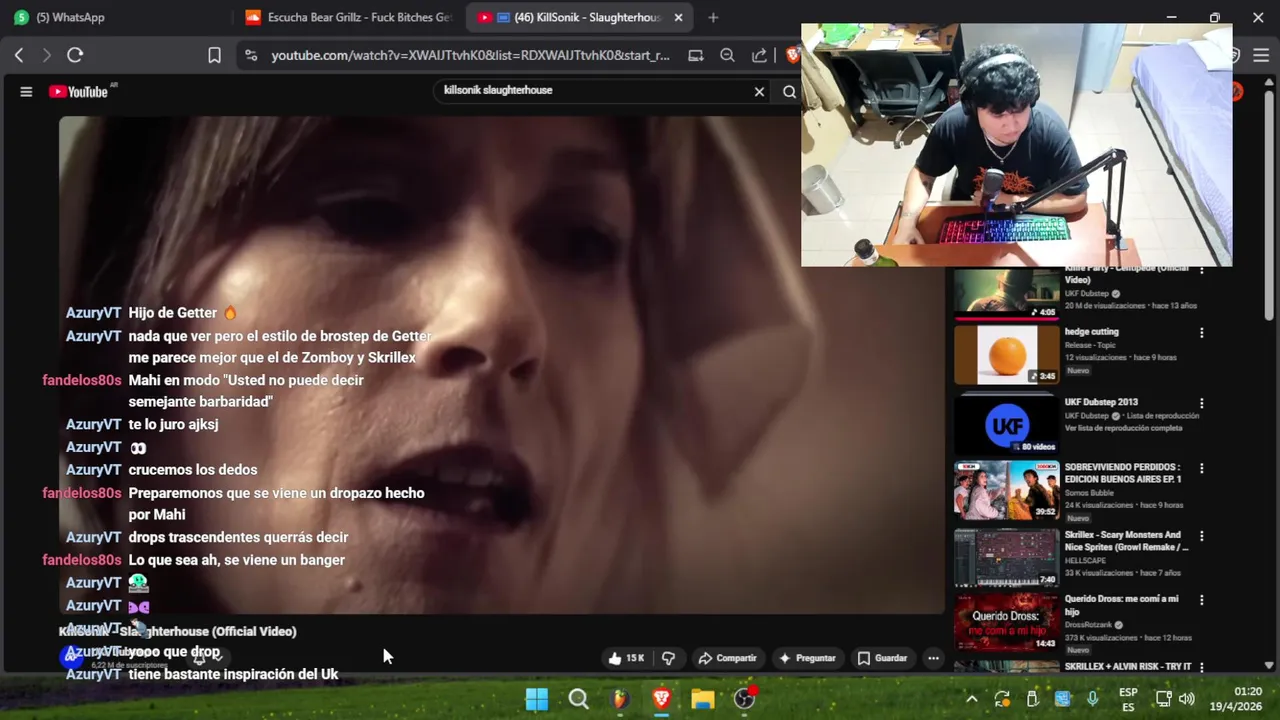Click 'Querido Dross: me comí a mi hijo' title
This screenshot has height=720, width=1280.
pos(1121,605)
